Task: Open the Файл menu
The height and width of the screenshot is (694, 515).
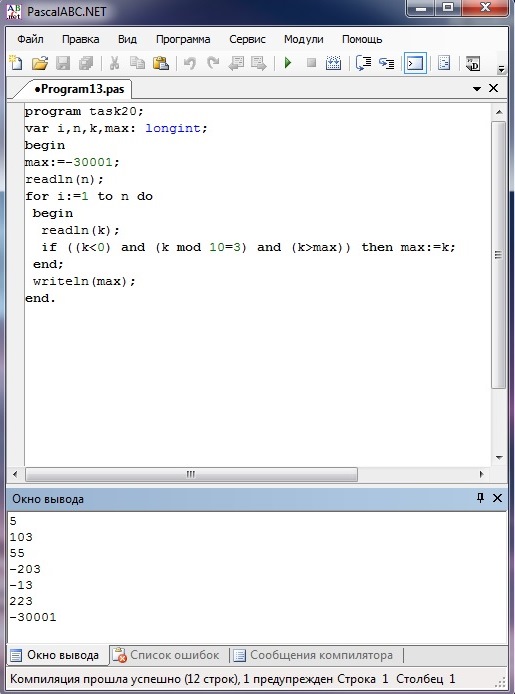Action: [x=30, y=39]
